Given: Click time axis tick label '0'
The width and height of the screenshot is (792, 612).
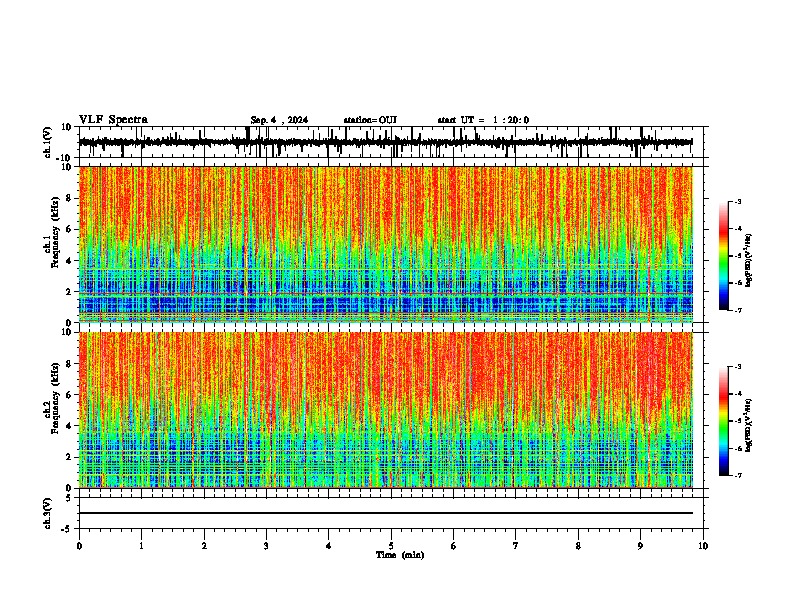Looking at the screenshot, I should pyautogui.click(x=79, y=546).
